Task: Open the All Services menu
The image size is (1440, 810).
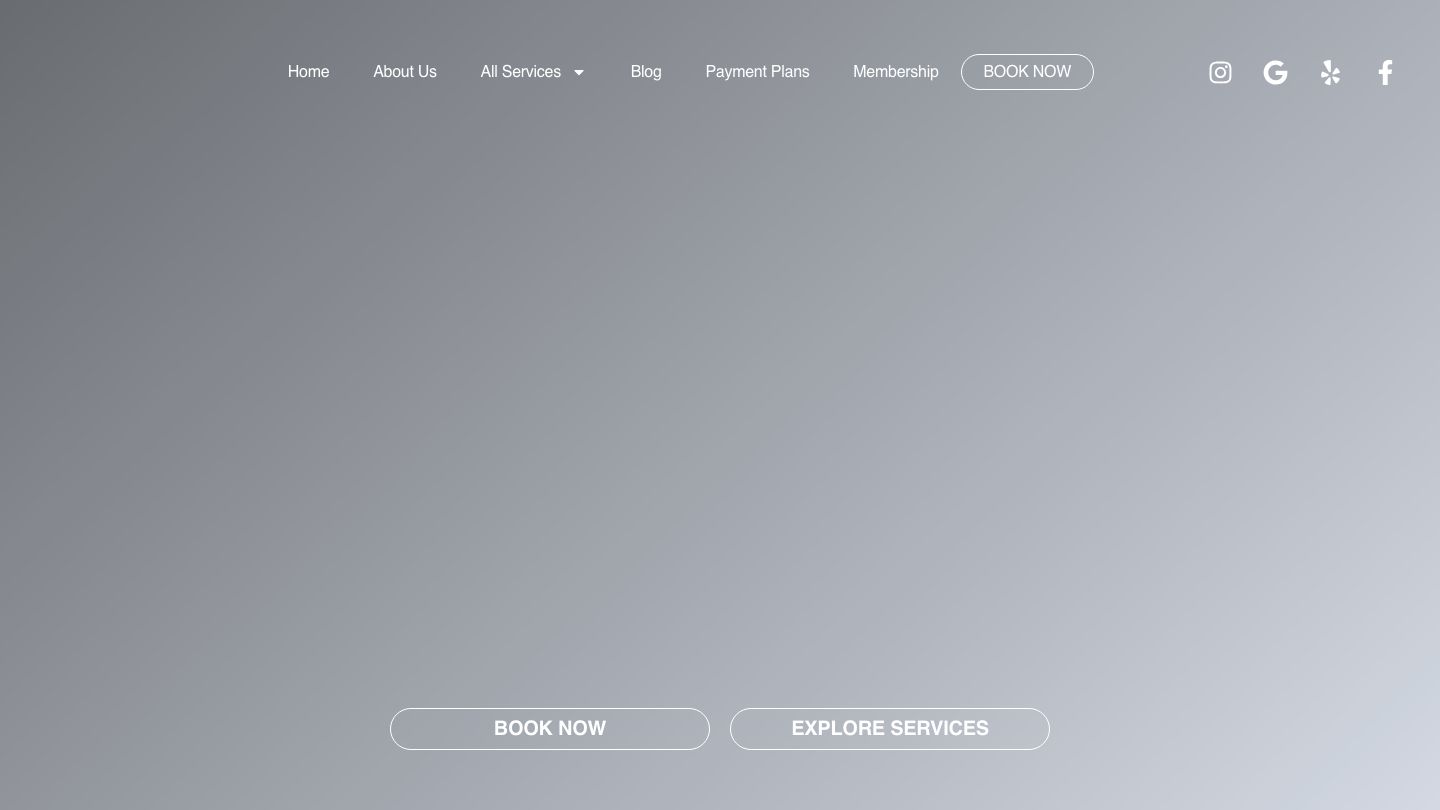Action: (521, 72)
